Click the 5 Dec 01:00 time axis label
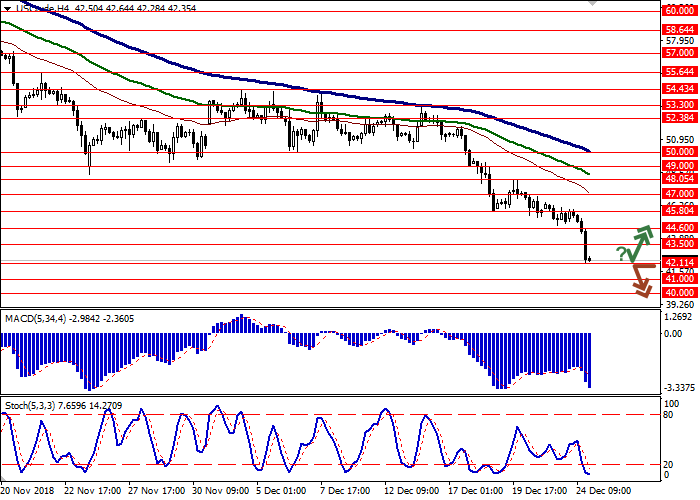700x500 pixels. tap(284, 491)
